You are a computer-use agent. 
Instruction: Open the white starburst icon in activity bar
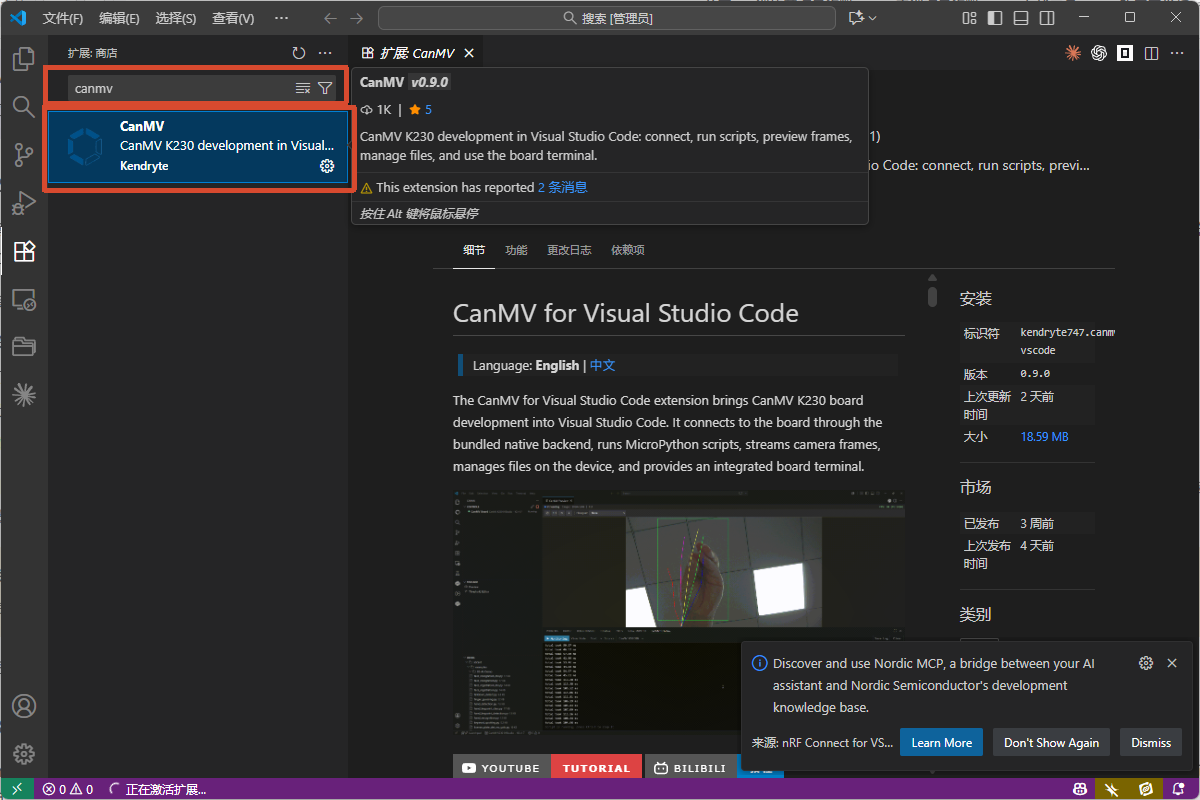tap(24, 395)
